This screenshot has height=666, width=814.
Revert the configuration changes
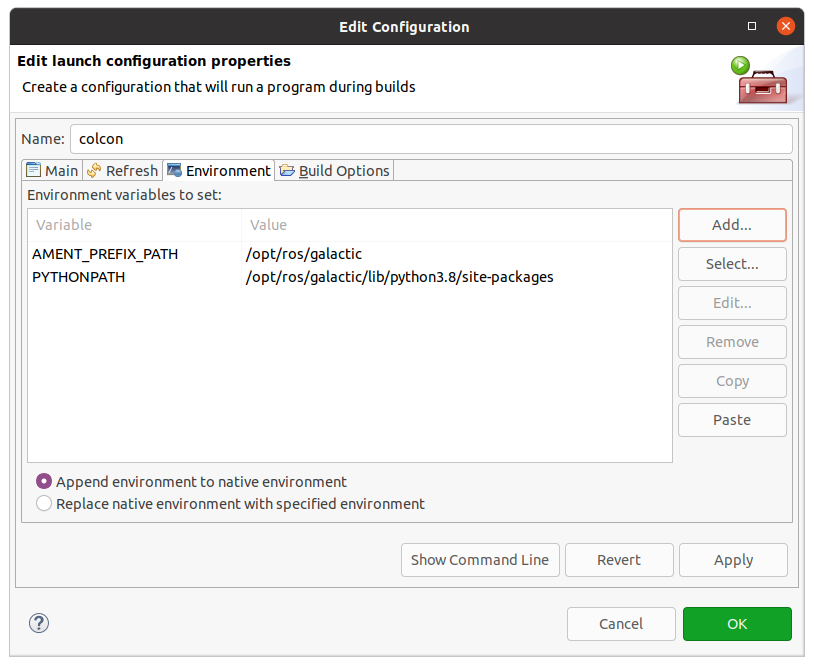pyautogui.click(x=619, y=560)
